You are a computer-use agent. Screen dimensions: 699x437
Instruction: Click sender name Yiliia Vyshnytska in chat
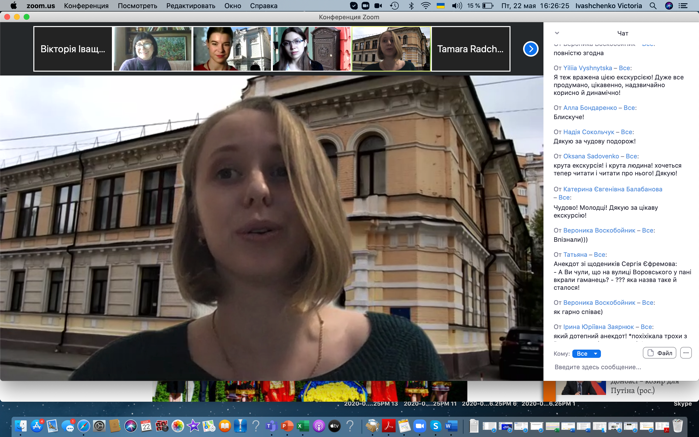587,68
